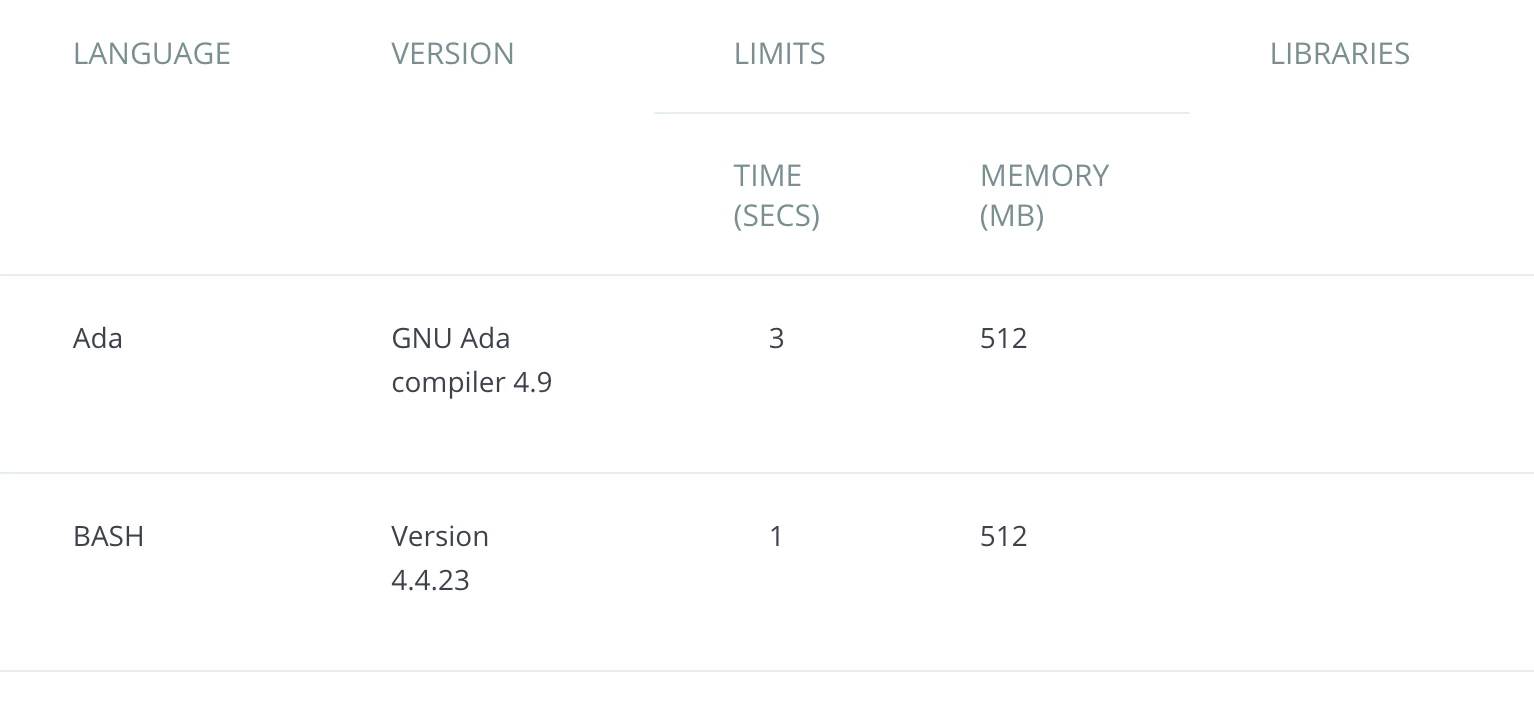
Task: Click the divider line under LIMITS
Action: [x=922, y=113]
